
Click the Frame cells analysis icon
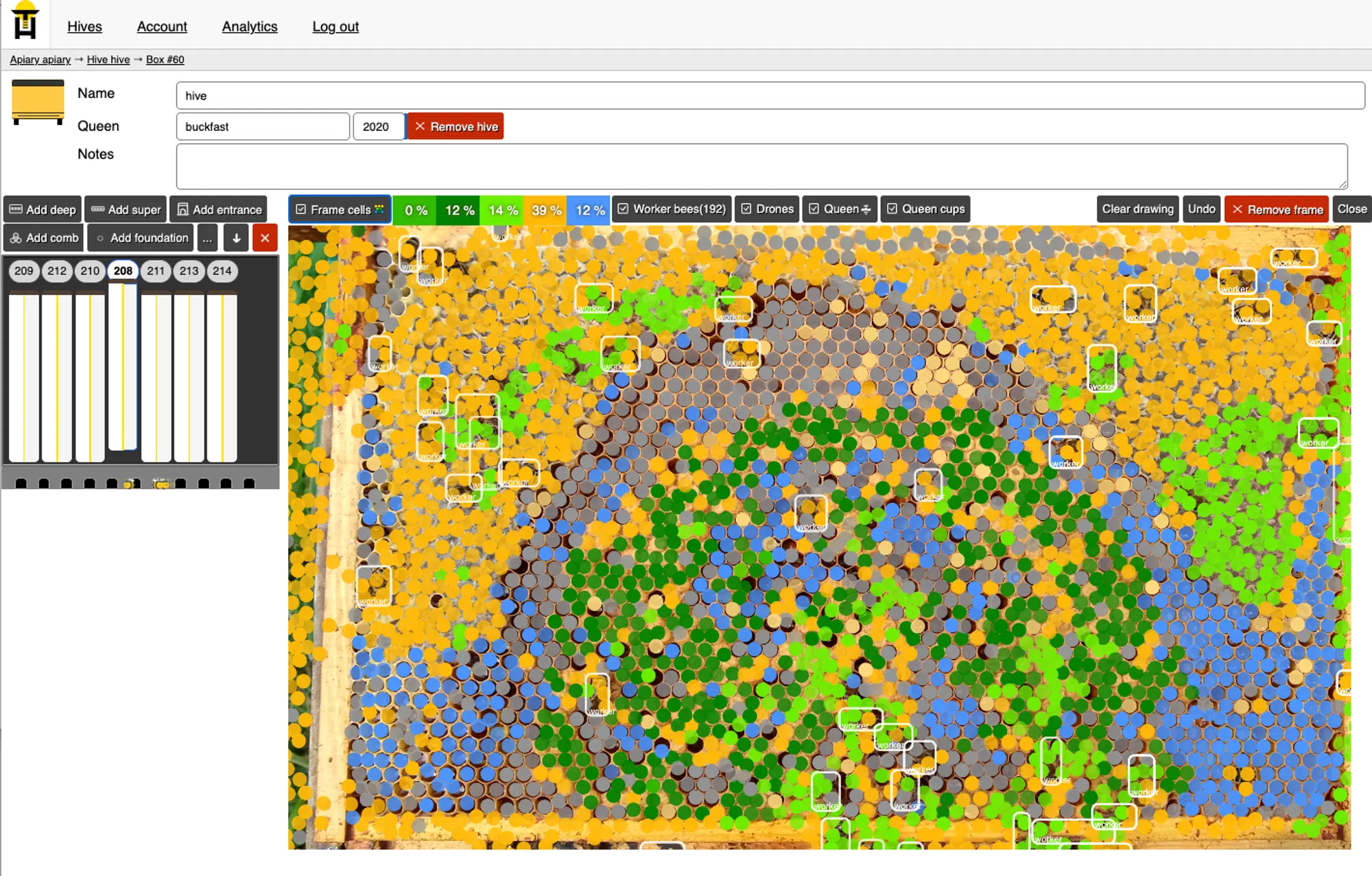point(382,208)
